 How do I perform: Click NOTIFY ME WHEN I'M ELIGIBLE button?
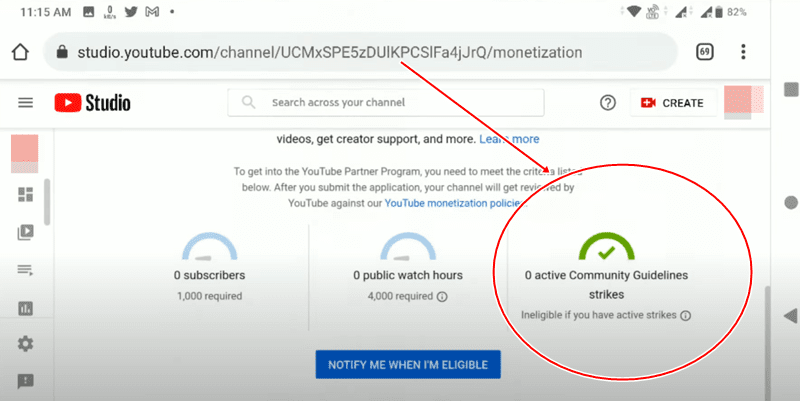[x=408, y=365]
